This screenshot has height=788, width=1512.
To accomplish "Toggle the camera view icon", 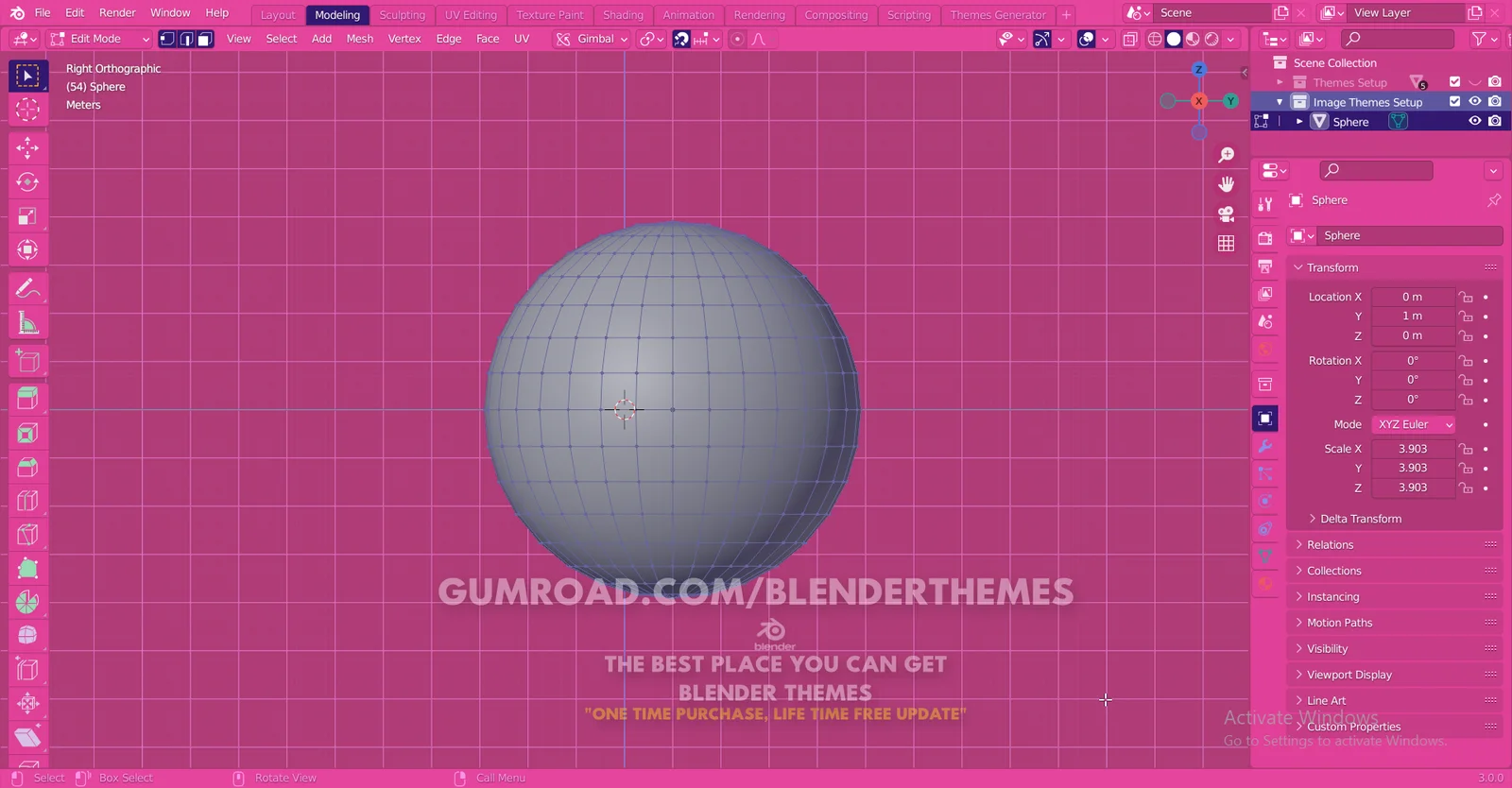I will point(1227,214).
